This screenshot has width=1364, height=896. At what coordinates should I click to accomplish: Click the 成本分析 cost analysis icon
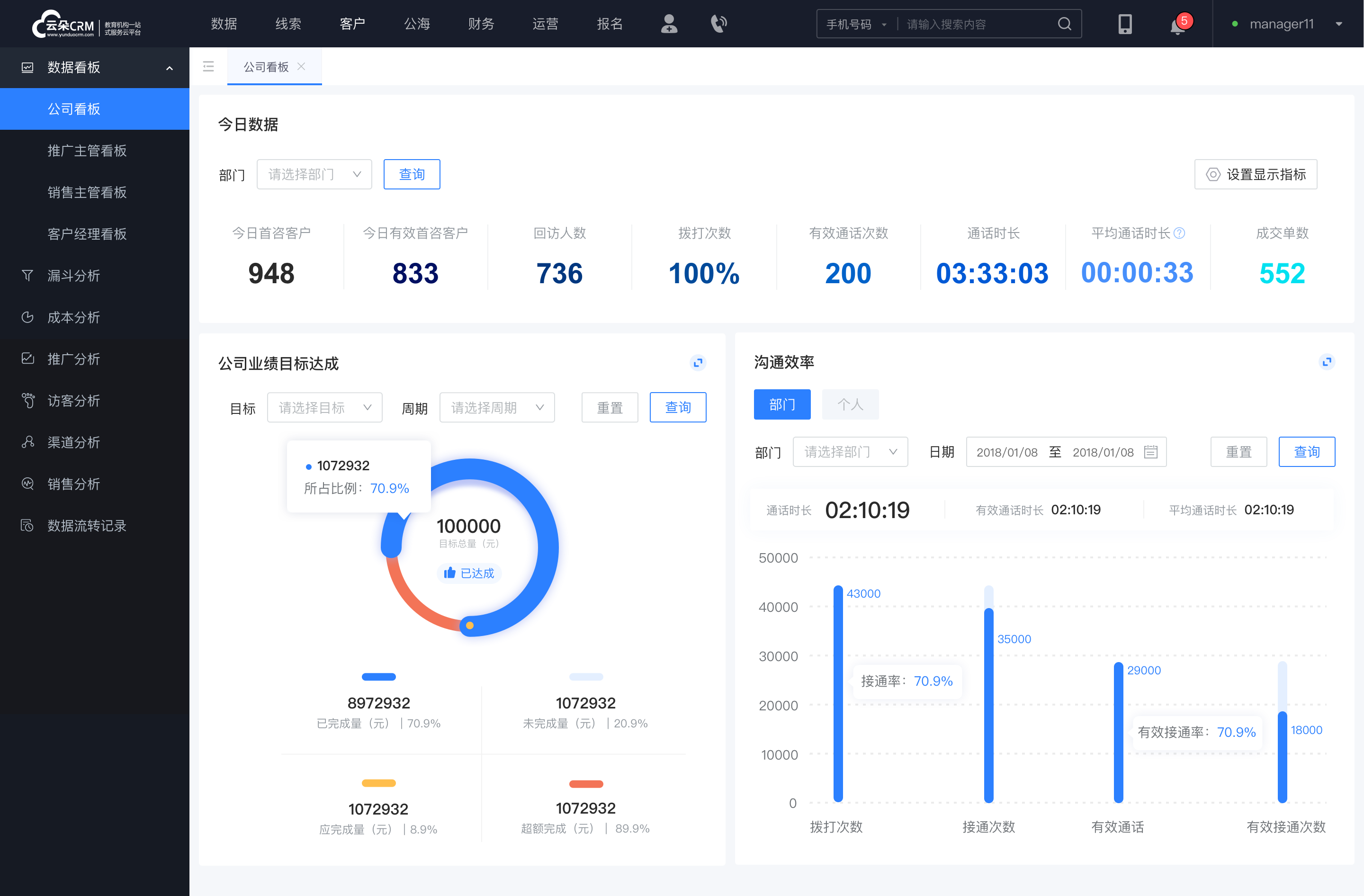[x=27, y=317]
